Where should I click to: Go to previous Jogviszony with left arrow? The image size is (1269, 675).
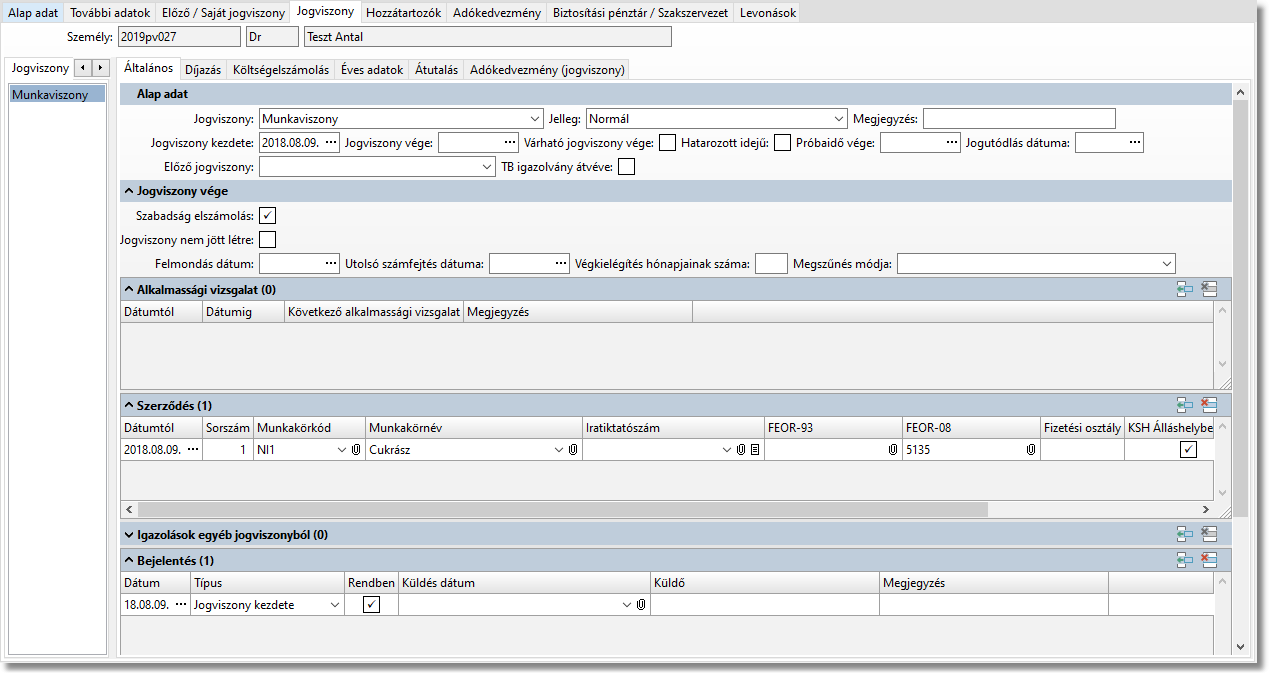click(x=83, y=68)
